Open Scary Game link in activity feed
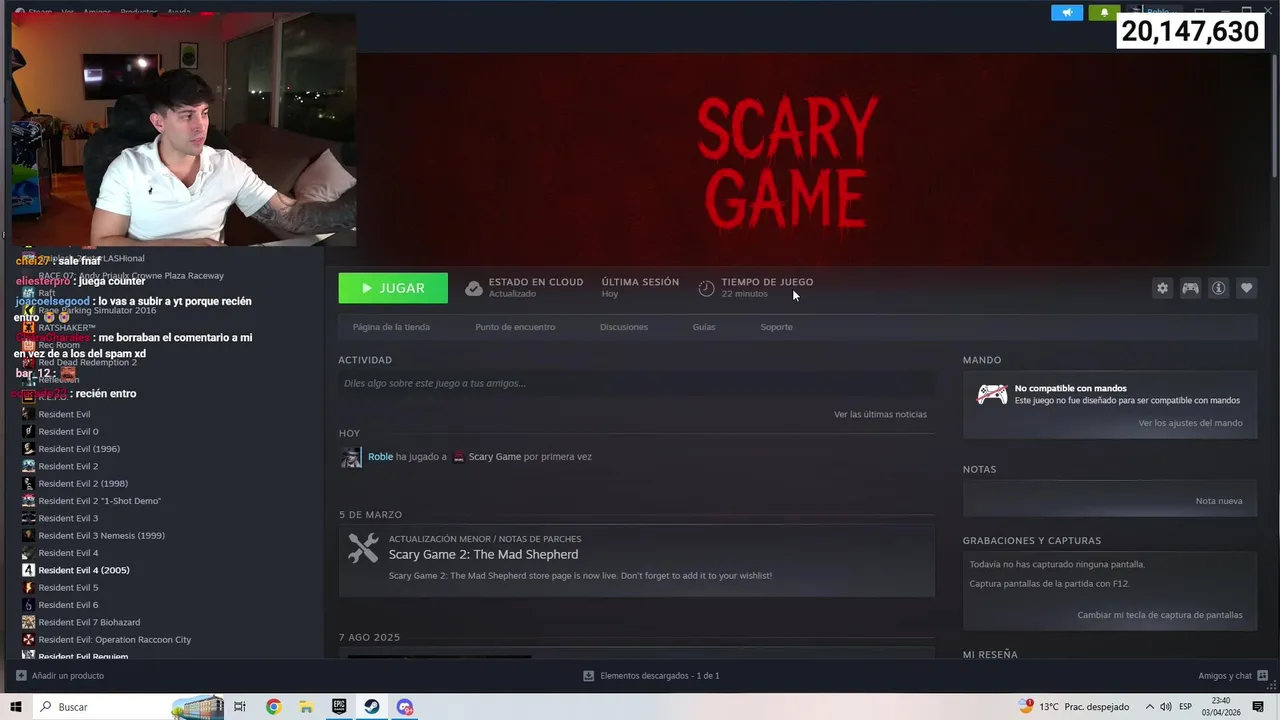 click(x=494, y=457)
